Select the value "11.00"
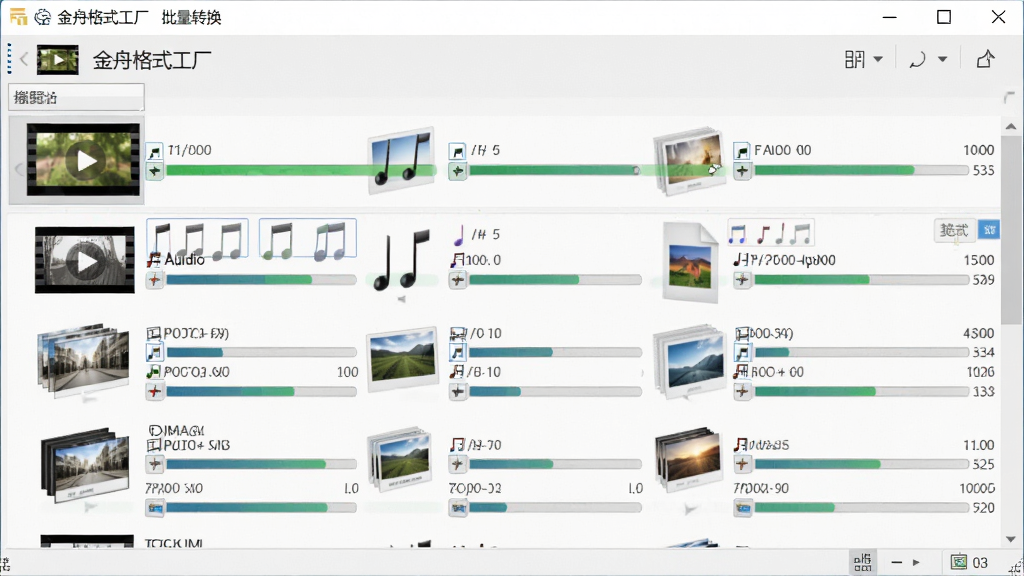This screenshot has width=1024, height=576. pyautogui.click(x=978, y=445)
